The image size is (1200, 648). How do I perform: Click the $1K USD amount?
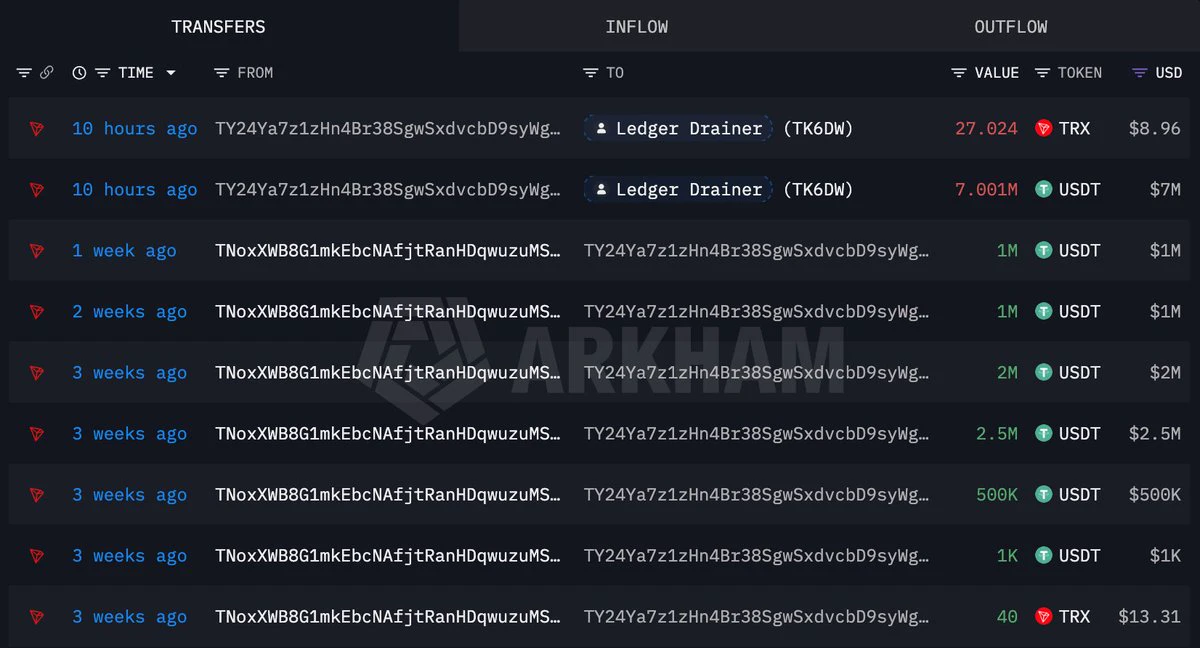(1165, 556)
